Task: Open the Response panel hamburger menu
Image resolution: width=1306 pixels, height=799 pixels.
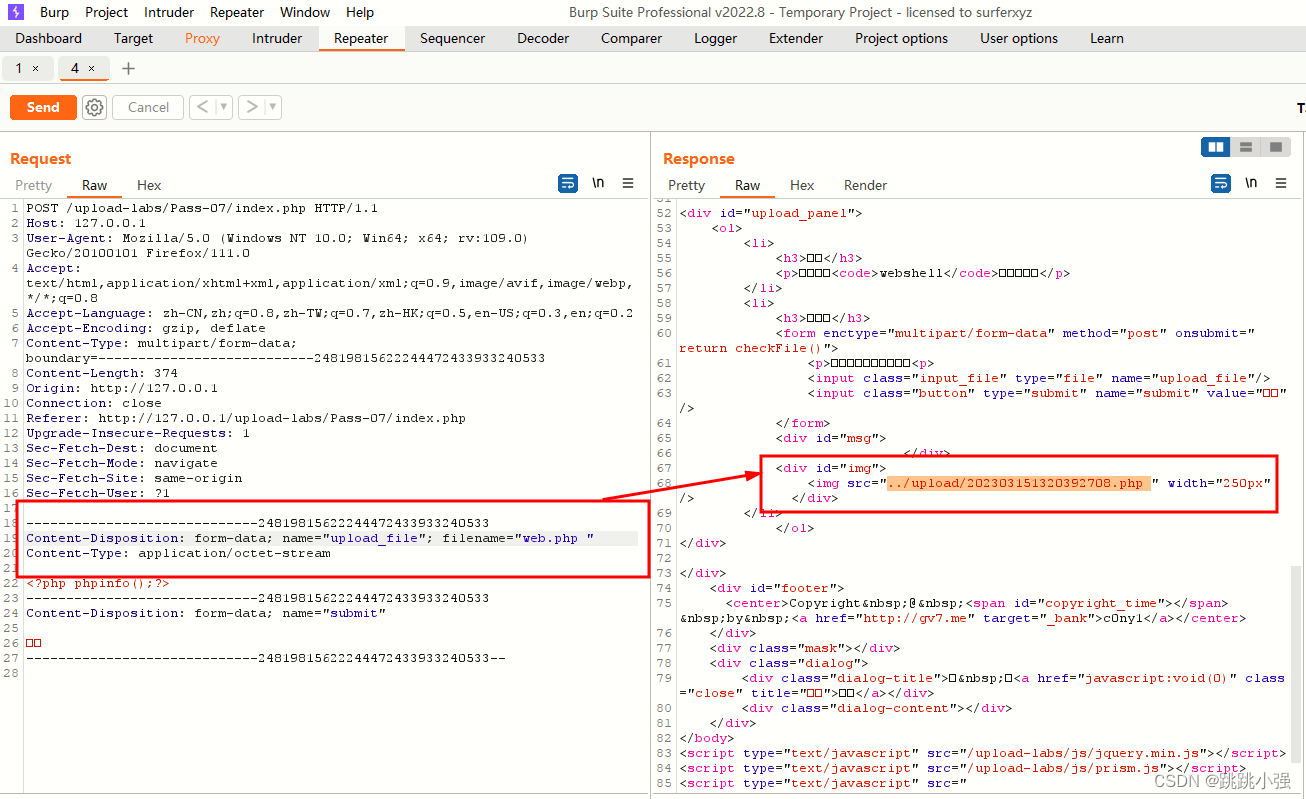Action: 1281,184
